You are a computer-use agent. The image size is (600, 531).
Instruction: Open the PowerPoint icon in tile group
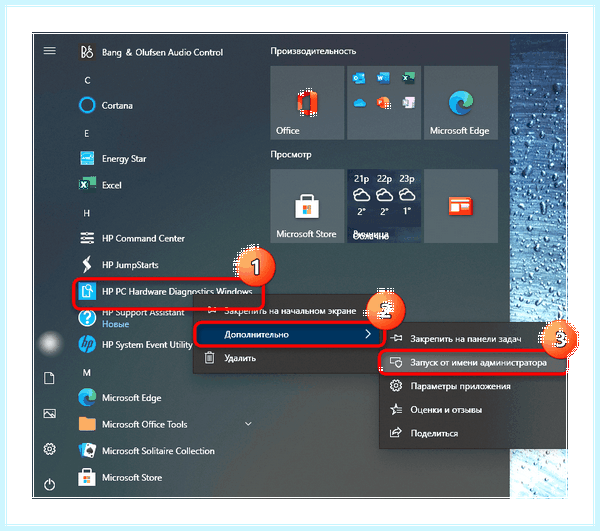click(383, 103)
